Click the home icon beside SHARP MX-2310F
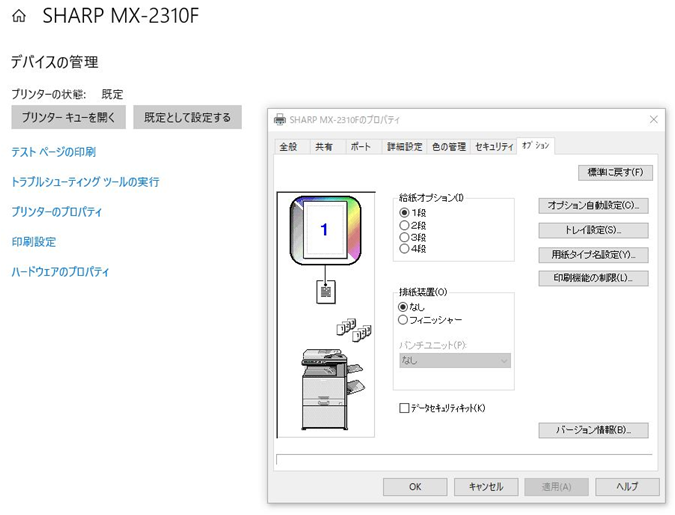The width and height of the screenshot is (675, 515). [19, 16]
